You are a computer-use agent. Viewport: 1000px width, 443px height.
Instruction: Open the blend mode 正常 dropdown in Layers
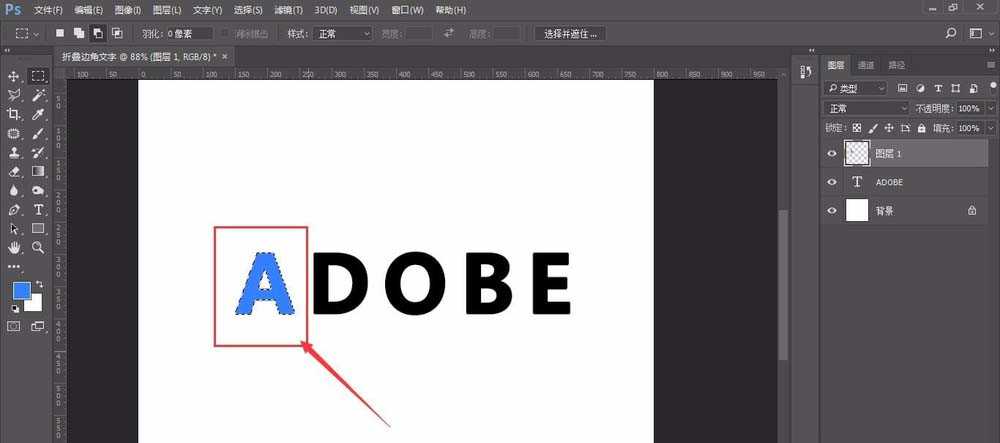click(x=866, y=108)
